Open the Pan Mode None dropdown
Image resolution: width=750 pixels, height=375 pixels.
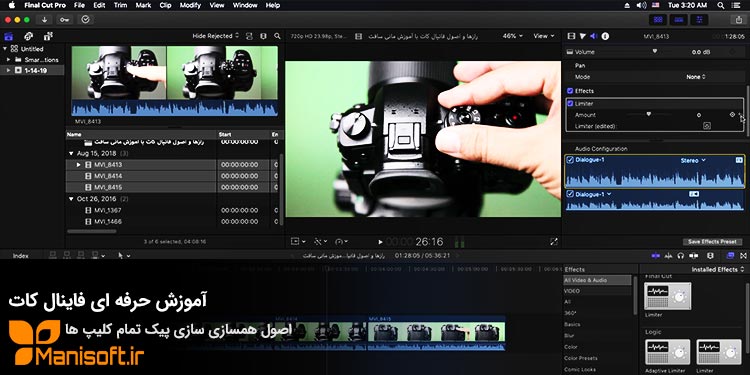click(x=695, y=77)
